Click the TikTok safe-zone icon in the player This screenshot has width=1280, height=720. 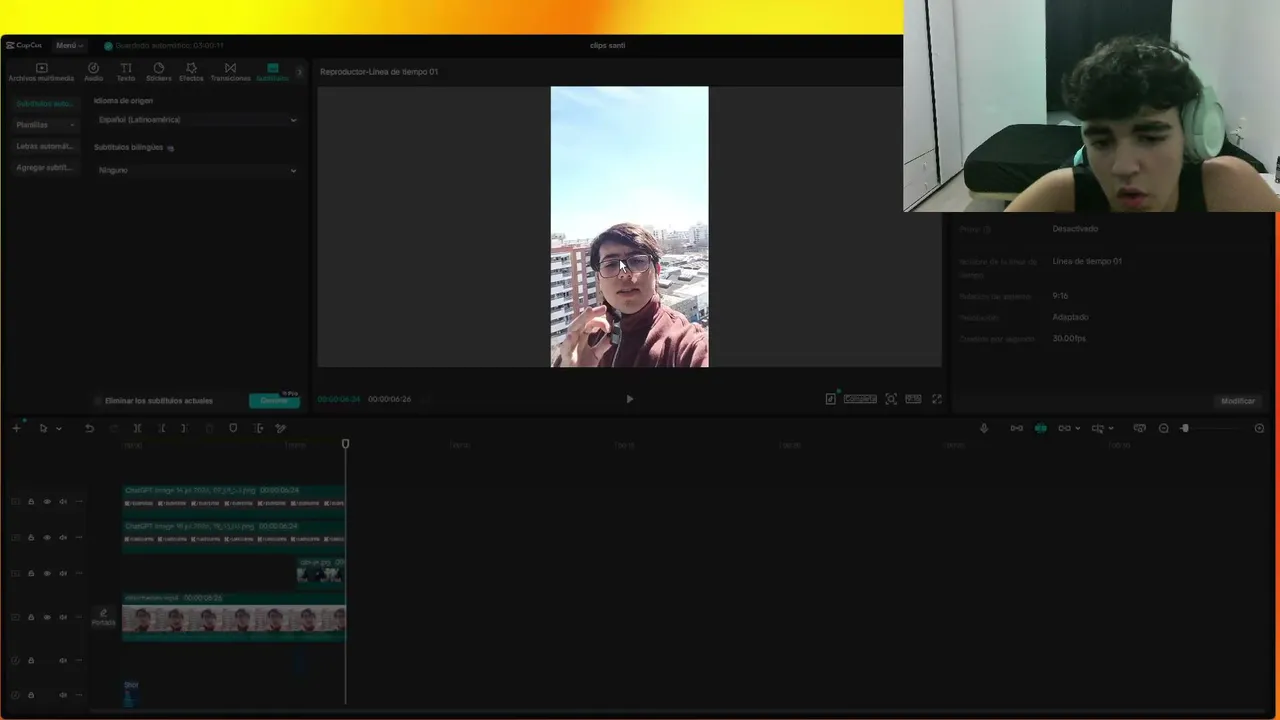coord(830,399)
